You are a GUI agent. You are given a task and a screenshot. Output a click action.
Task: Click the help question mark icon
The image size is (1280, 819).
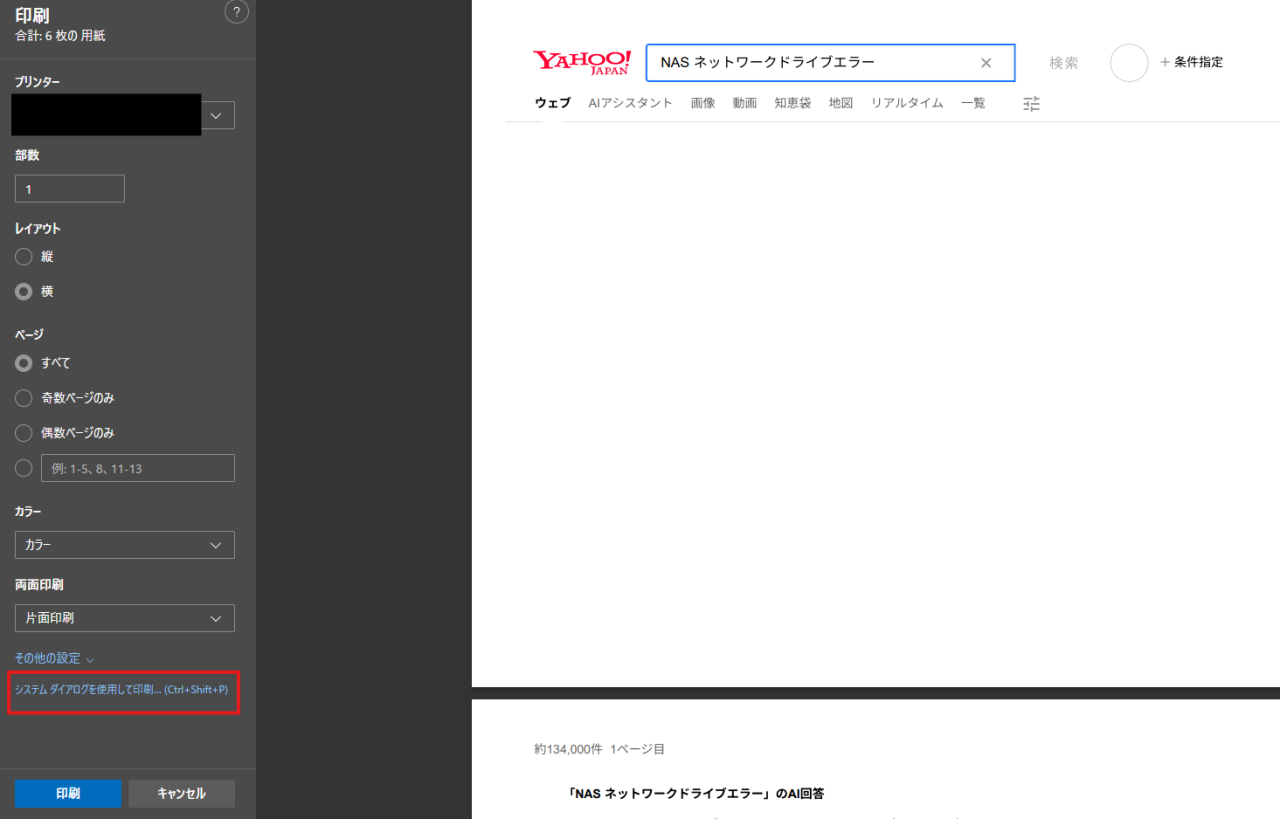tap(236, 12)
